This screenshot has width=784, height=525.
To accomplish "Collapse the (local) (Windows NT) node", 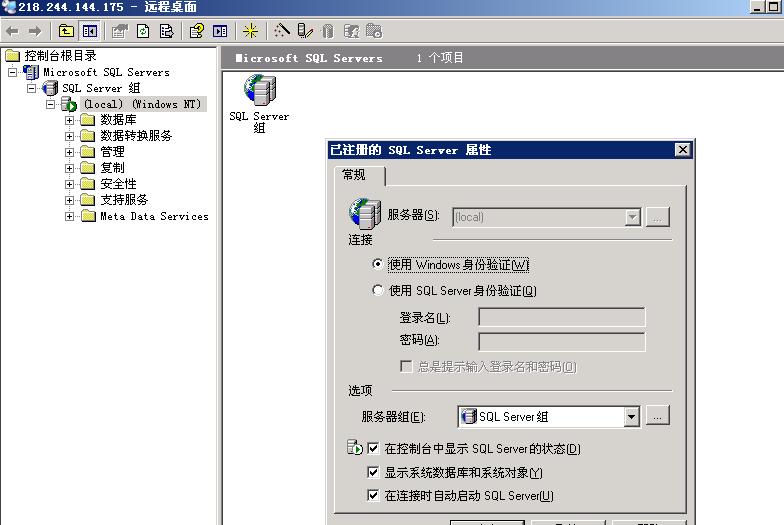I will (50, 104).
